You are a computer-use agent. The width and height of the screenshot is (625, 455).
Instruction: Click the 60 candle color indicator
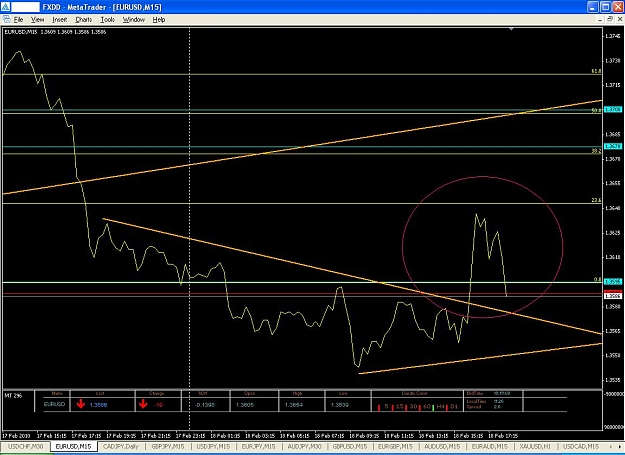click(x=426, y=407)
